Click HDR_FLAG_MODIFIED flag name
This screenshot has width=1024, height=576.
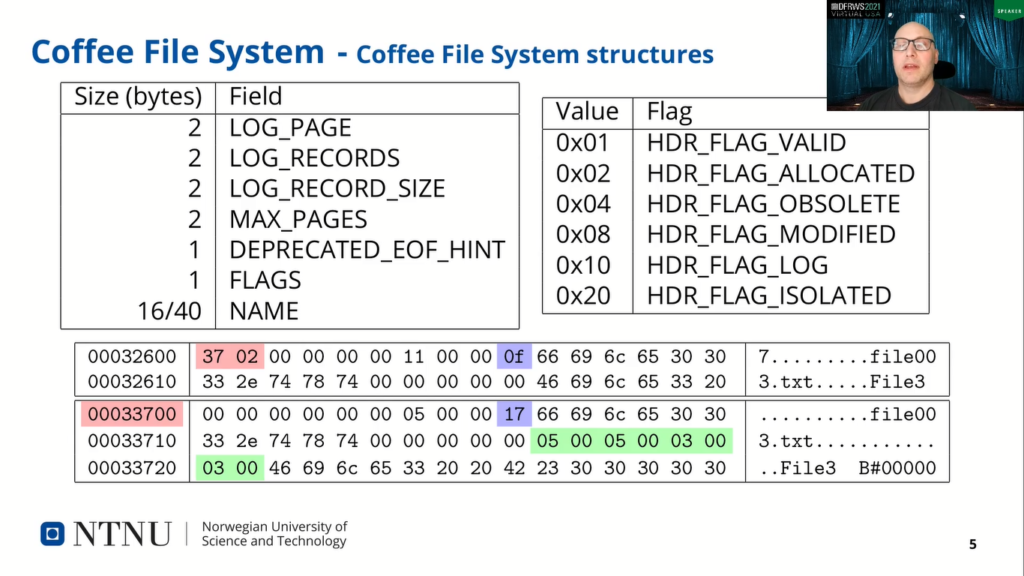(x=771, y=234)
